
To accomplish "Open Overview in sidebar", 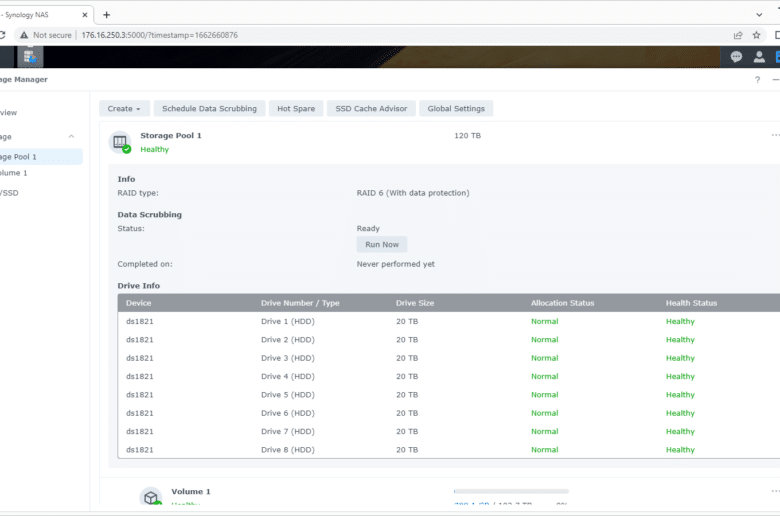I will tap(8, 112).
